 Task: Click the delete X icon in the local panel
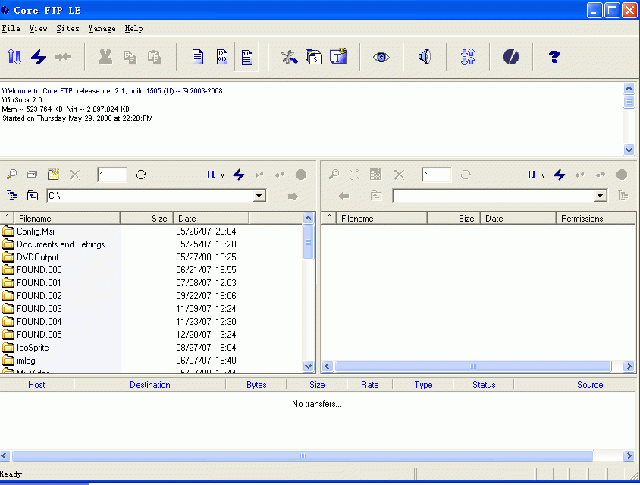(75, 175)
